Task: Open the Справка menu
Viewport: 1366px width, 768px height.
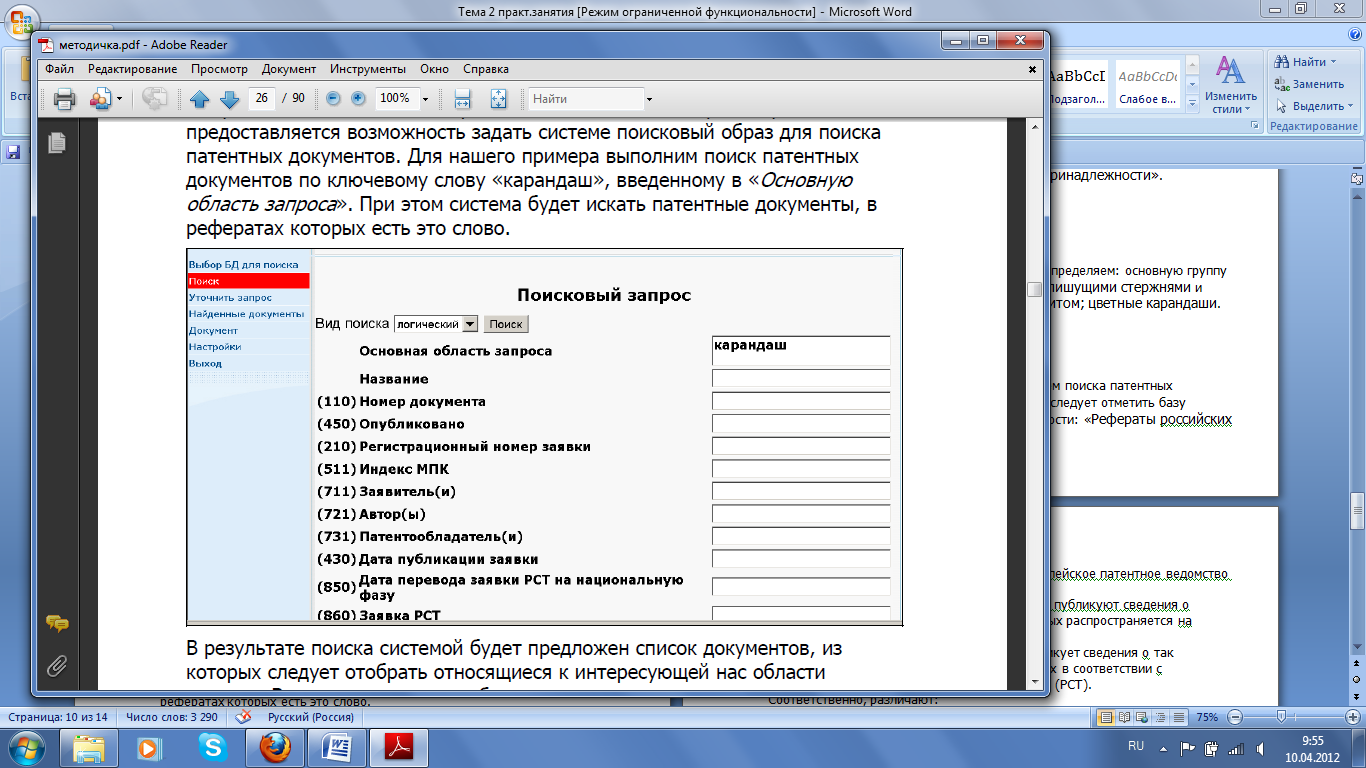Action: (x=486, y=69)
